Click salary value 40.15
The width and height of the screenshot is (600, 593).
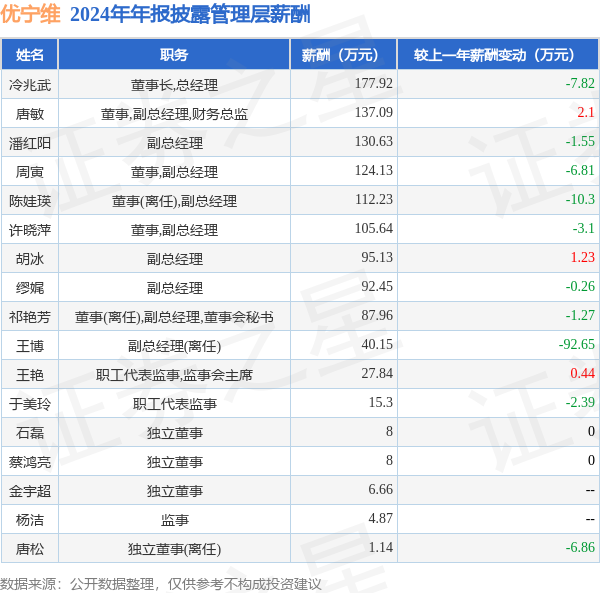pos(377,344)
